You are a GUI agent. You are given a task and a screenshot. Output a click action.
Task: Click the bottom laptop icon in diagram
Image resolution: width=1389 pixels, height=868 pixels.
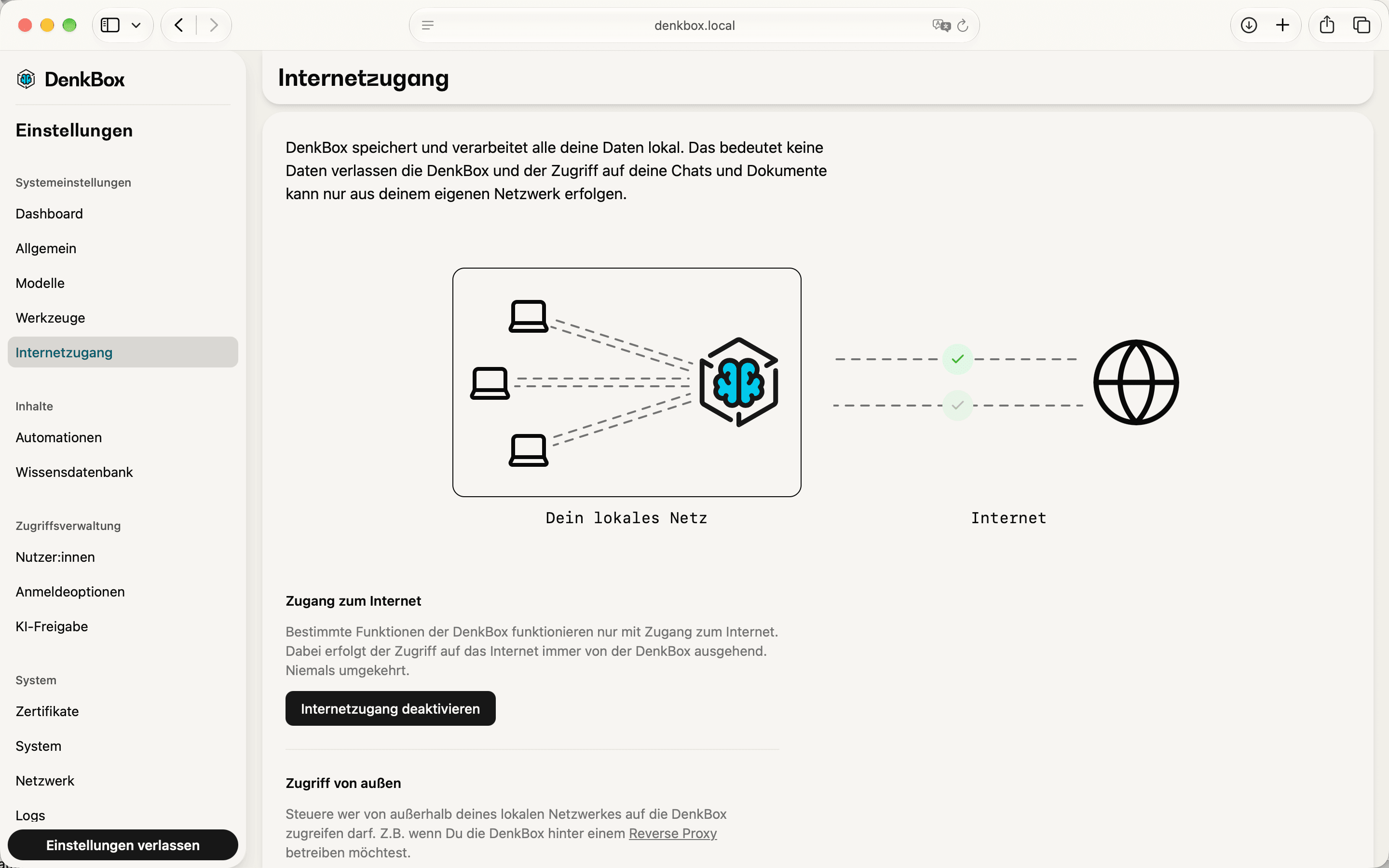[528, 450]
